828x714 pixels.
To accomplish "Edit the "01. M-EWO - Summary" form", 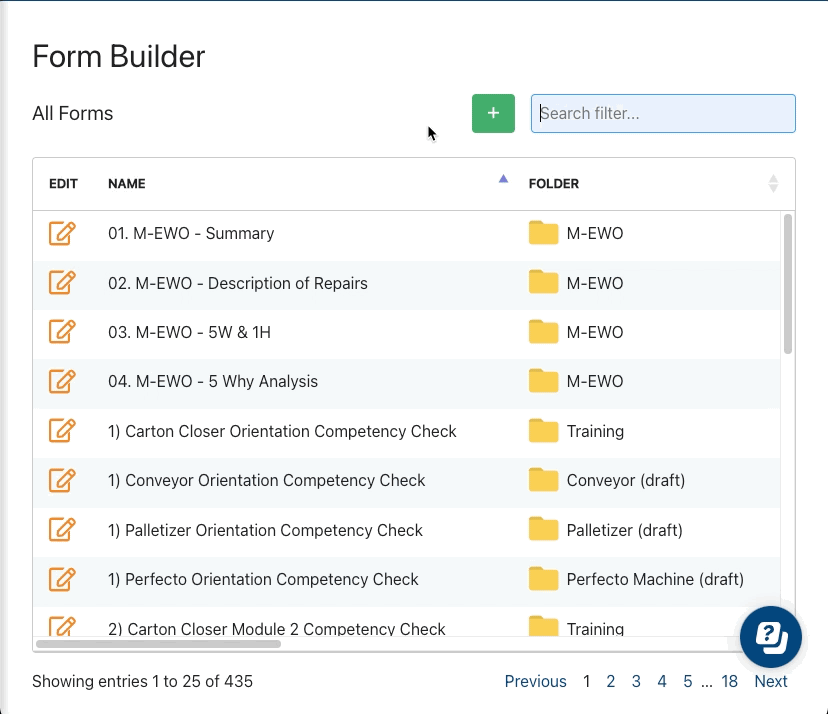I will coord(64,233).
